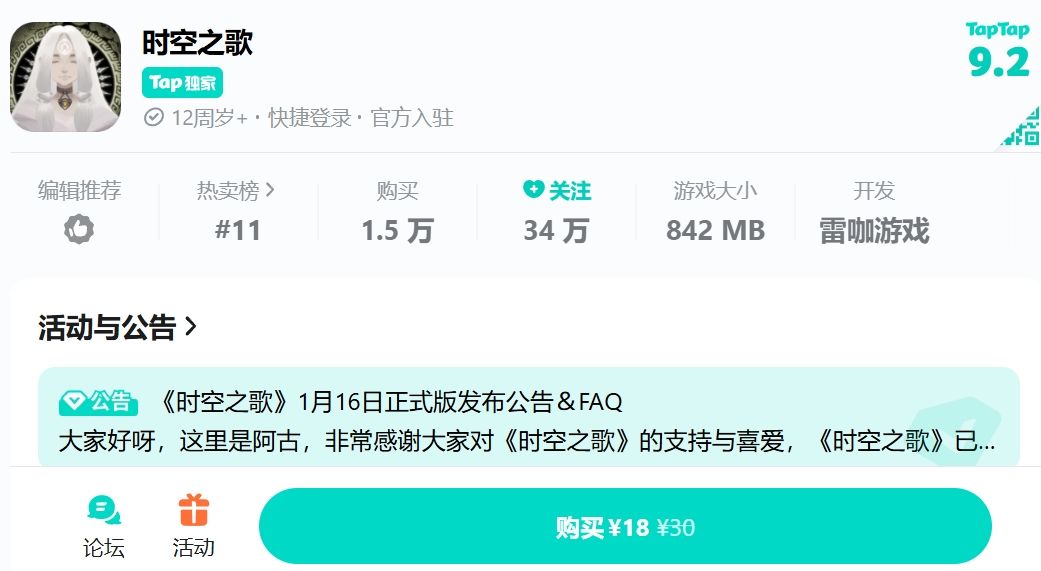The height and width of the screenshot is (571, 1041).
Task: Expand 活动与公告 section arrow
Action: tap(191, 326)
